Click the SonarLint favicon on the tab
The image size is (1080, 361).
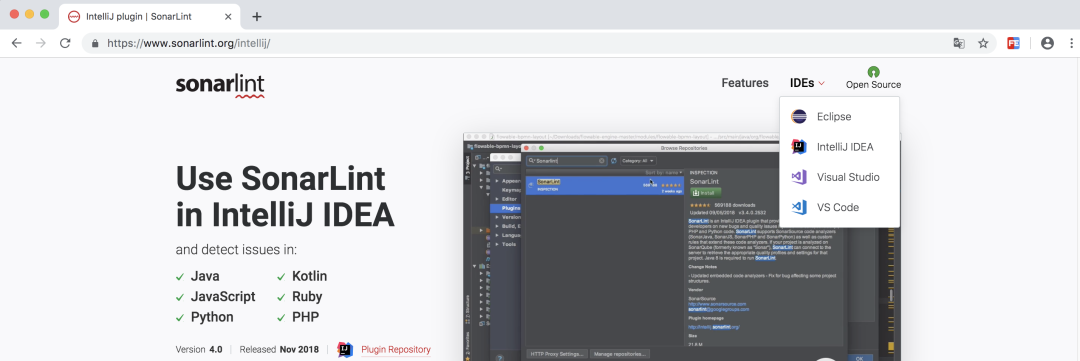point(74,17)
